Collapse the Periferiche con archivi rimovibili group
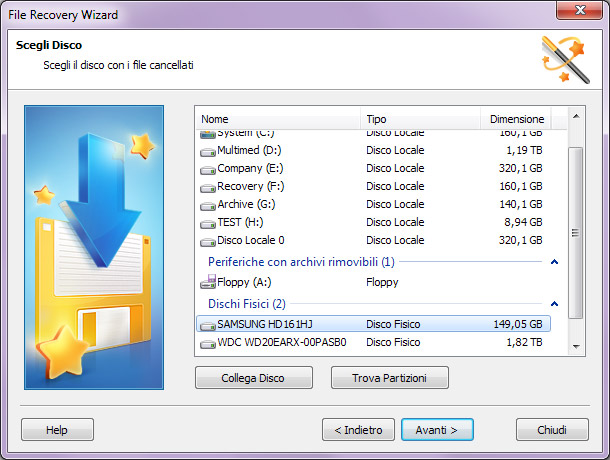Viewport: 610px width, 460px height. (x=554, y=262)
